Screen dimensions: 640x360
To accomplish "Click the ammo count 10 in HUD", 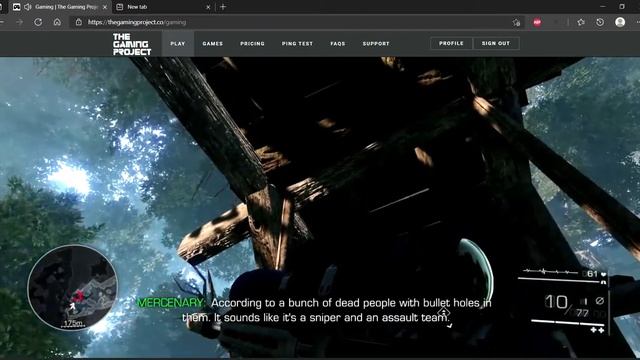I will [x=556, y=302].
